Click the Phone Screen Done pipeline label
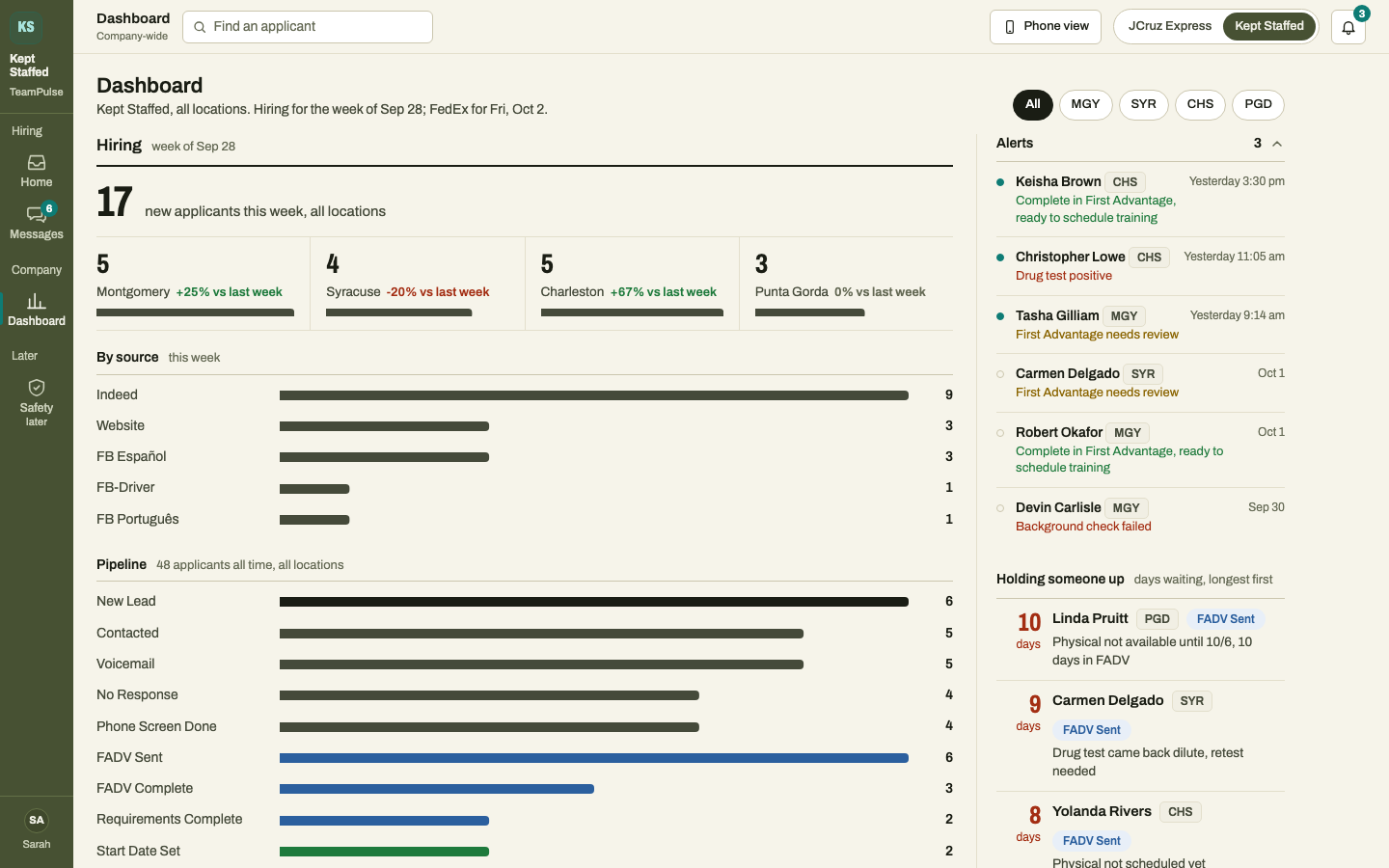Image resolution: width=1389 pixels, height=868 pixels. click(x=156, y=727)
